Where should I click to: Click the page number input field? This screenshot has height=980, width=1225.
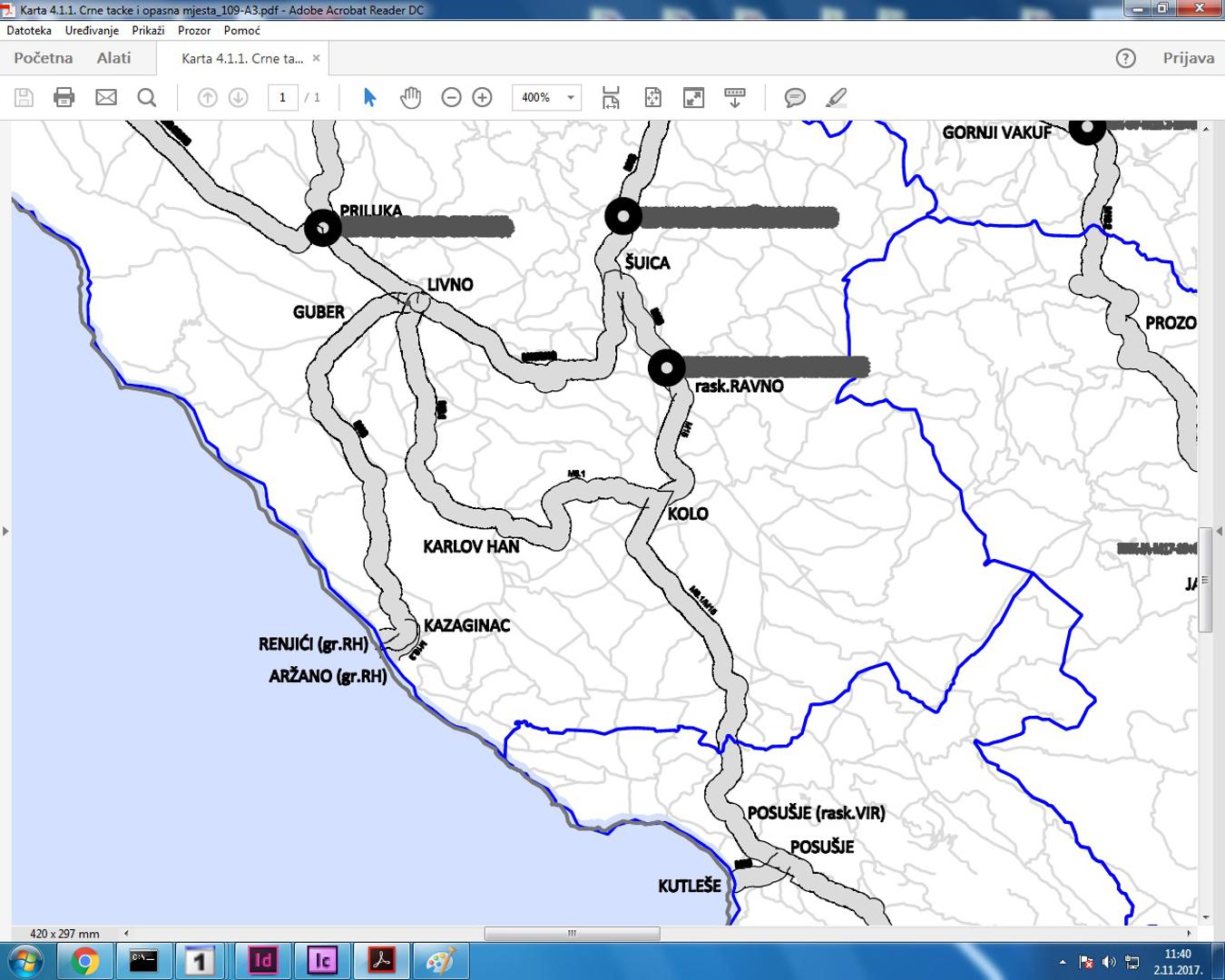tap(283, 97)
